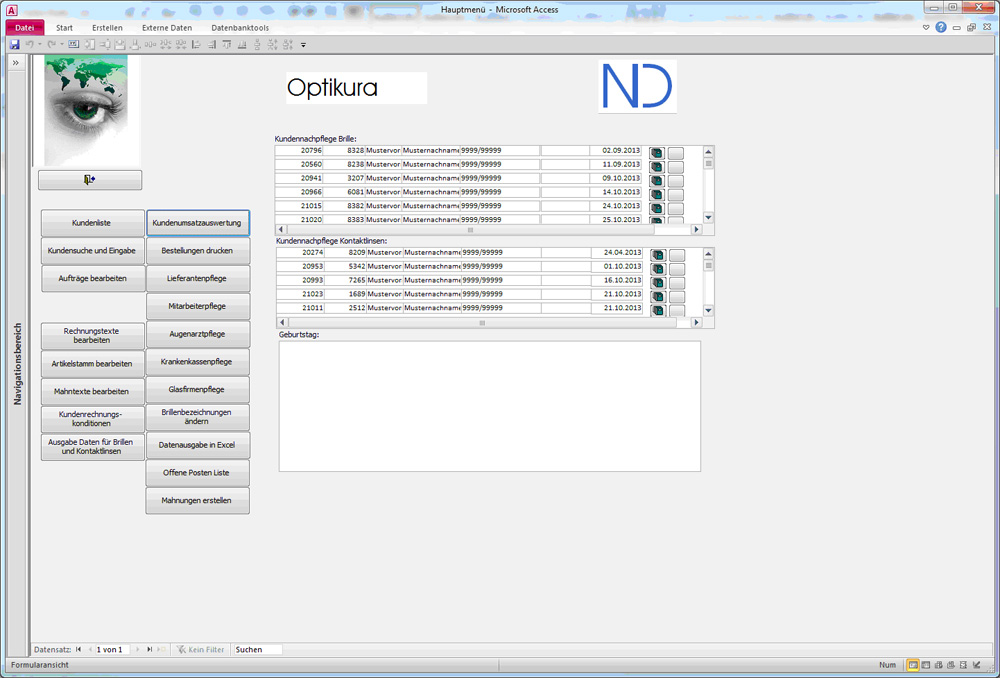Open Lieferantenpflege
This screenshot has width=1000, height=678.
(198, 279)
